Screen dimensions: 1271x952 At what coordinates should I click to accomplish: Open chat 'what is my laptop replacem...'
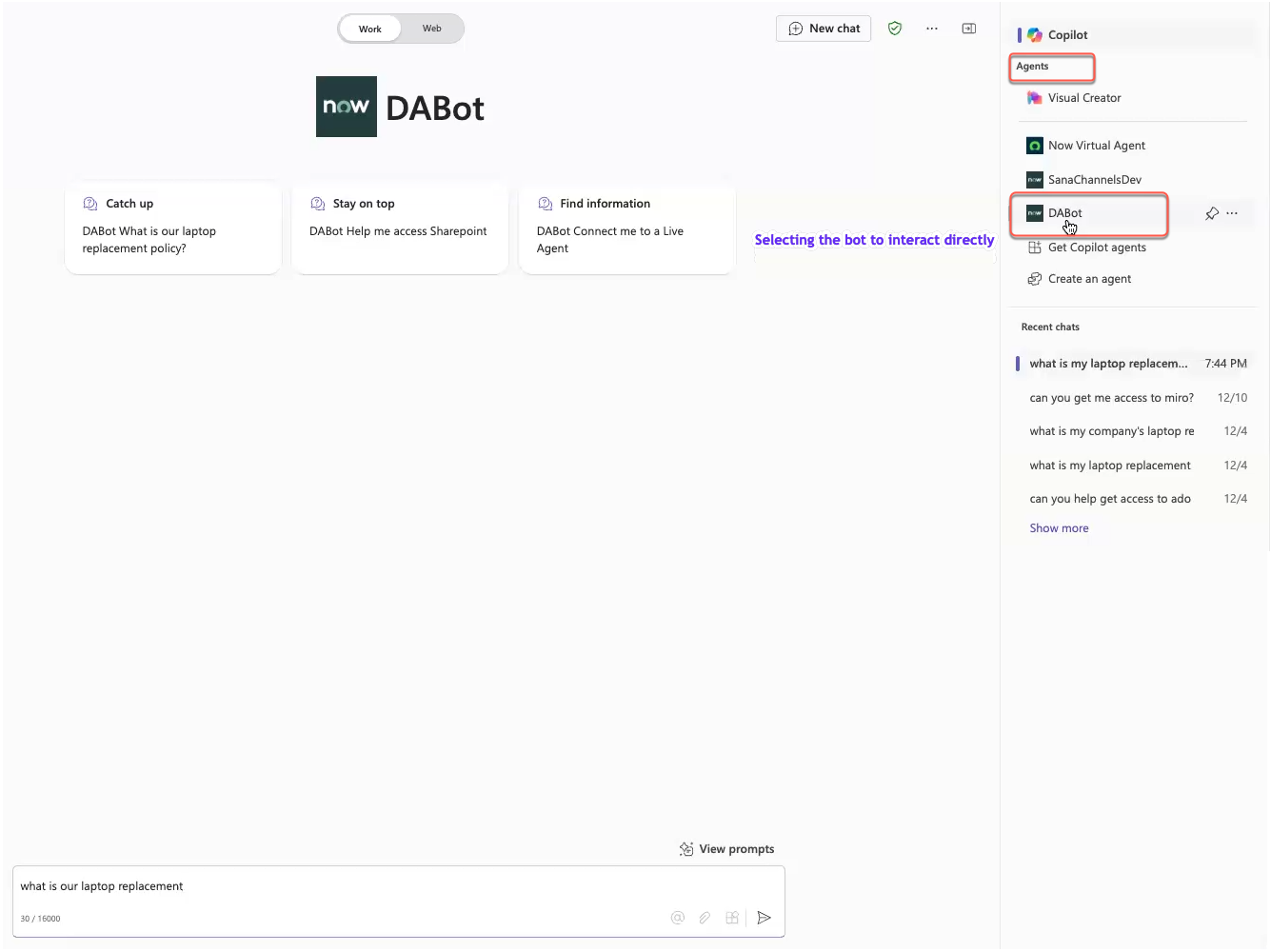click(x=1133, y=364)
